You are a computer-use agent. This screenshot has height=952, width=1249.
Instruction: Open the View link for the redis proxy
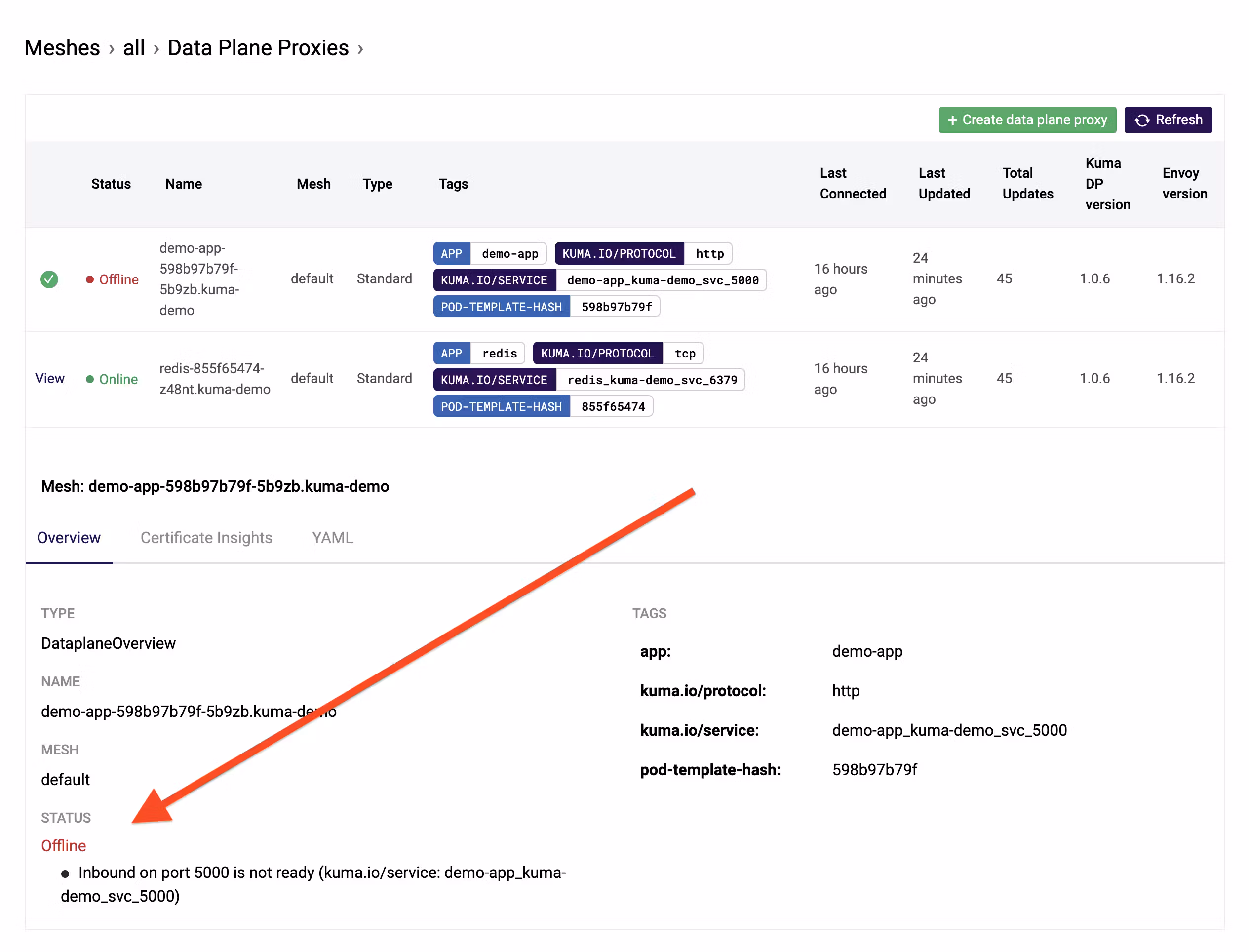(50, 379)
